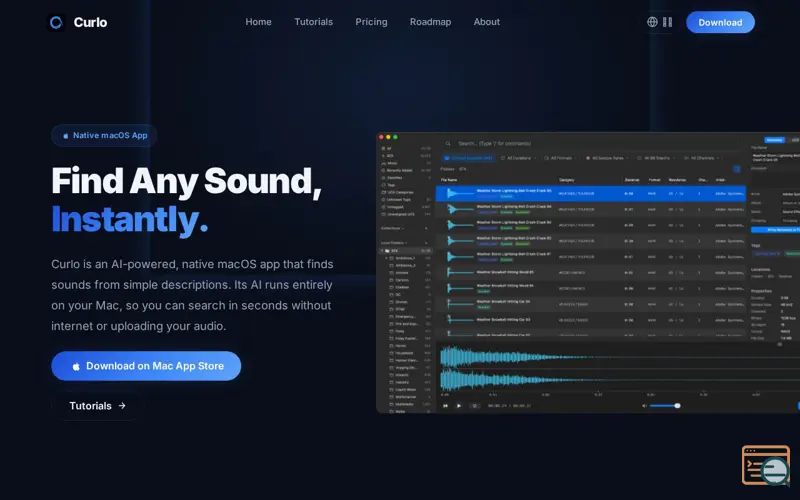Open the Household folder in the sidebar tree

click(x=410, y=353)
